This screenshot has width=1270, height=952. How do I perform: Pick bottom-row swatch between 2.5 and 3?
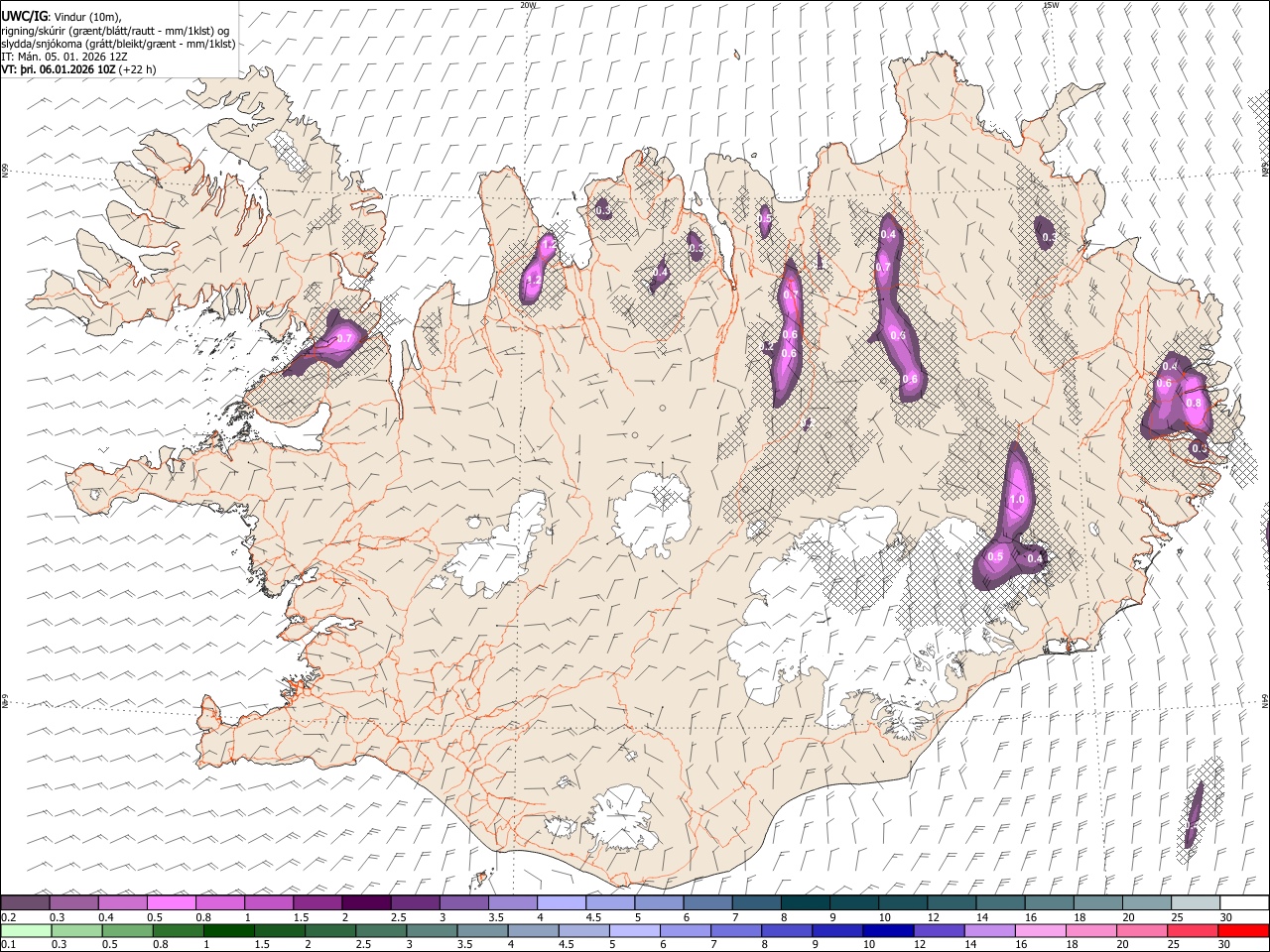pyautogui.click(x=382, y=931)
